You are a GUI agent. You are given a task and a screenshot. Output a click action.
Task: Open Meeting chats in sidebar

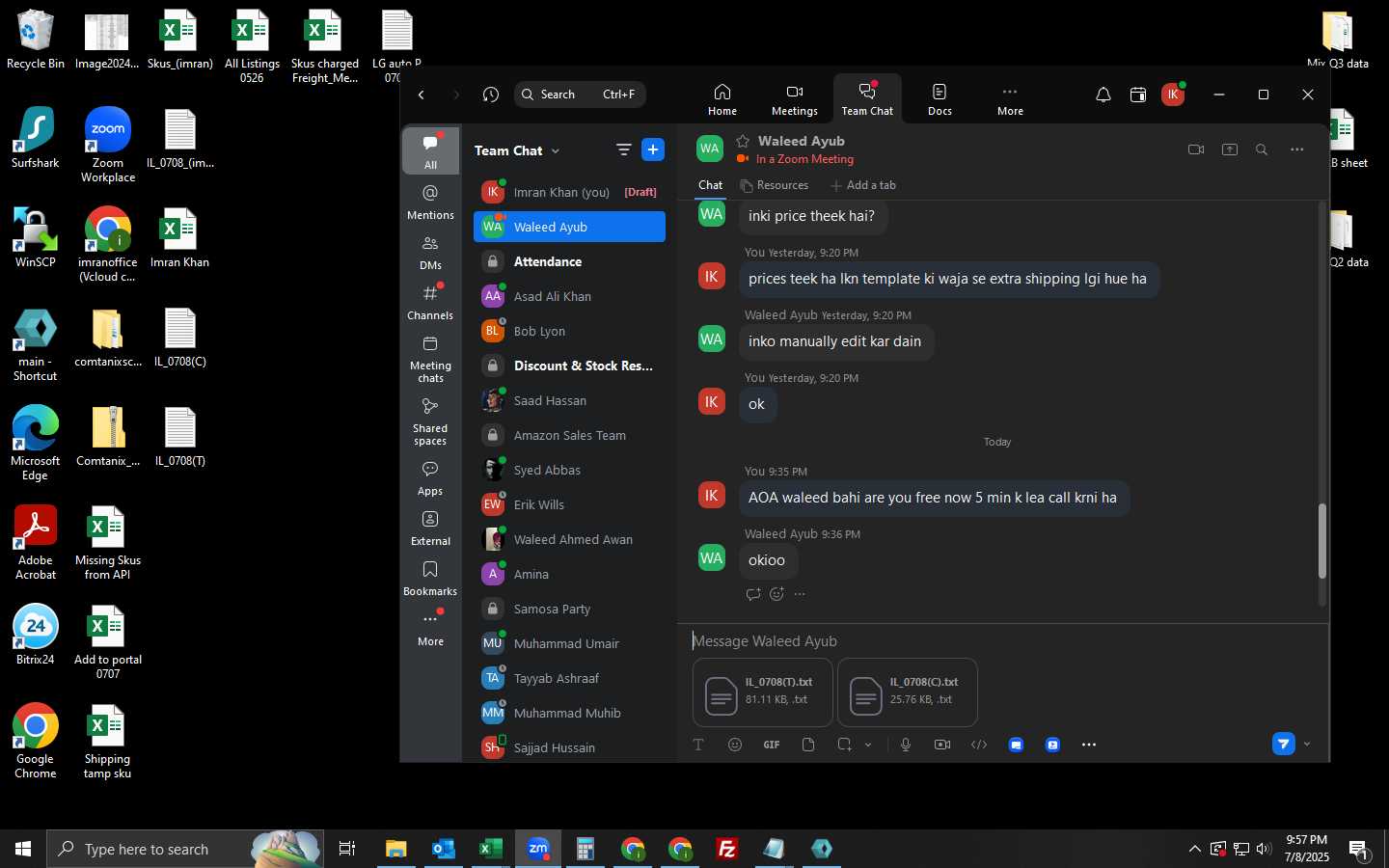[430, 359]
